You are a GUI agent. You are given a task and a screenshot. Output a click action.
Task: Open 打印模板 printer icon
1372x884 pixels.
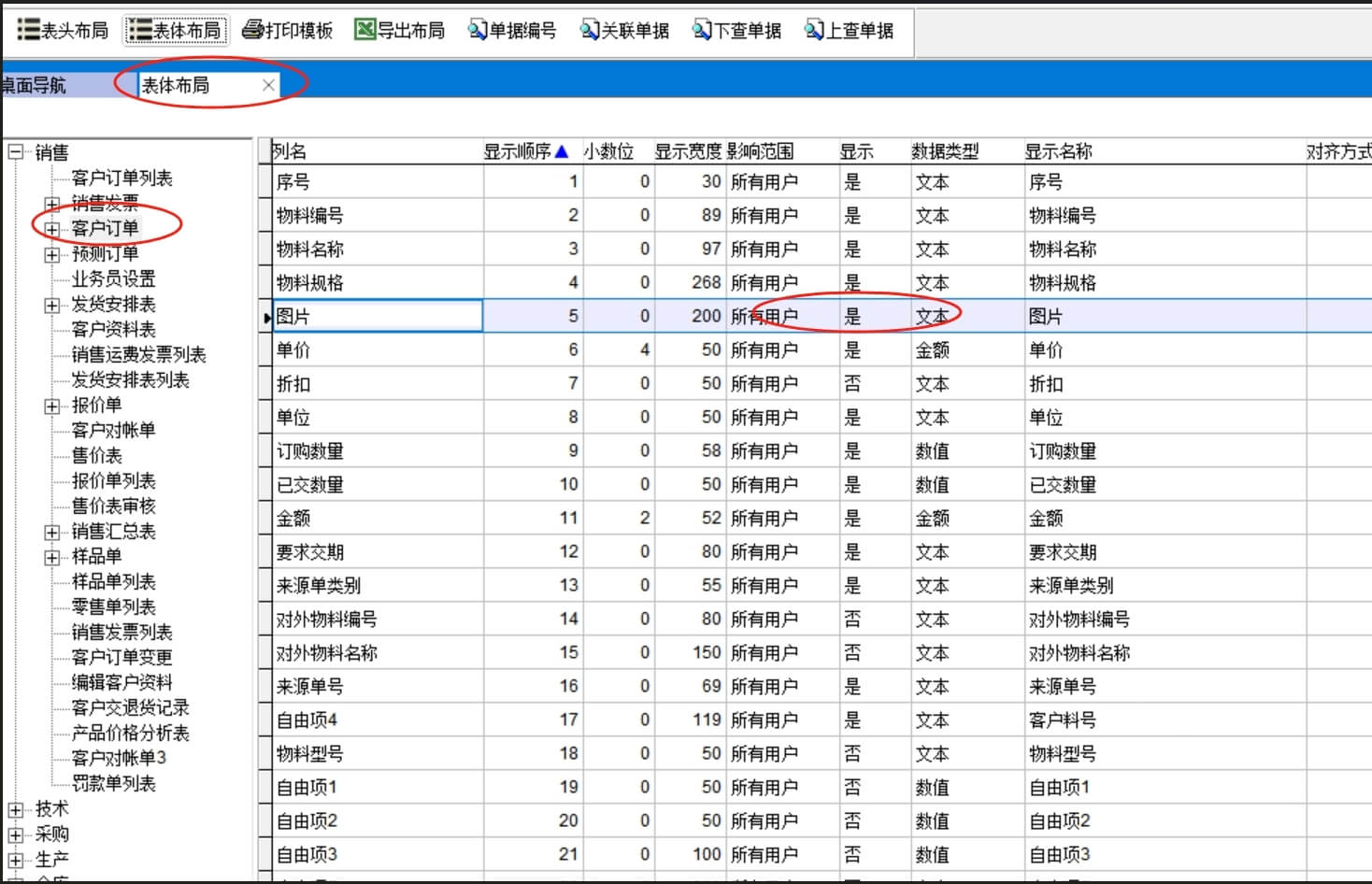pos(252,30)
